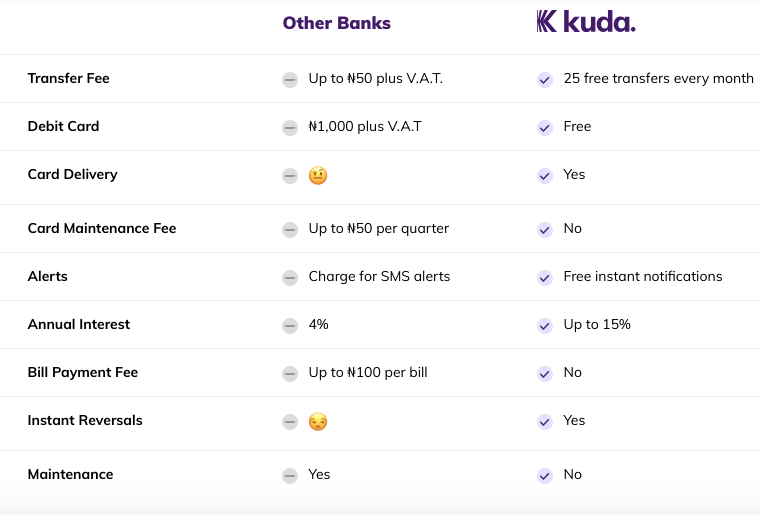
Task: Click the minus icon beside Charge for SMS alerts
Action: point(290,278)
